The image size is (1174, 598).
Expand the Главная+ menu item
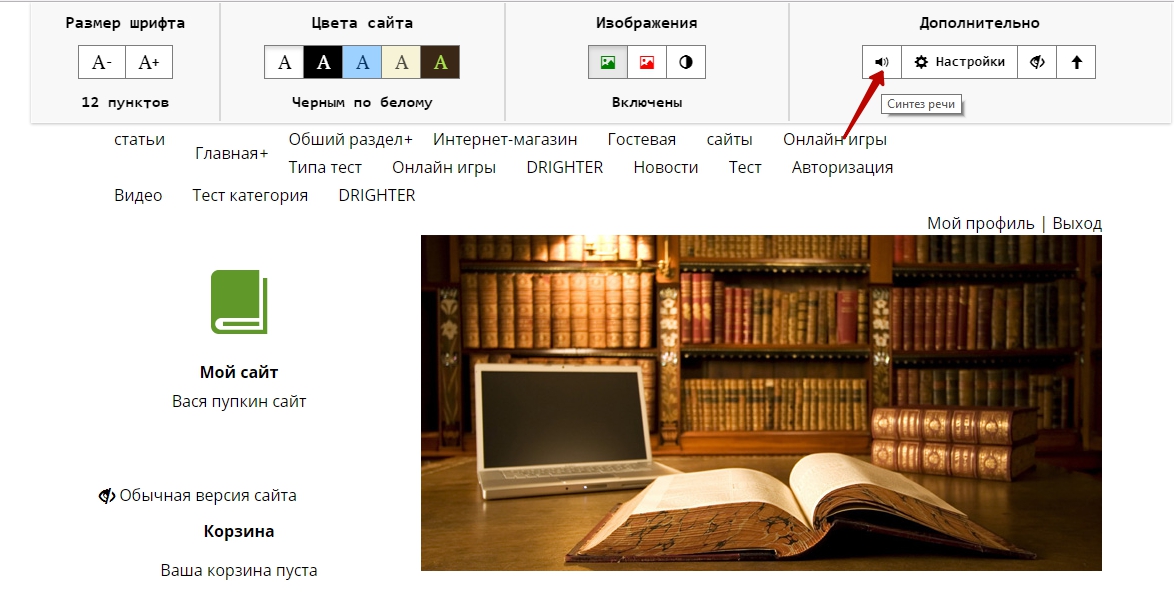231,154
